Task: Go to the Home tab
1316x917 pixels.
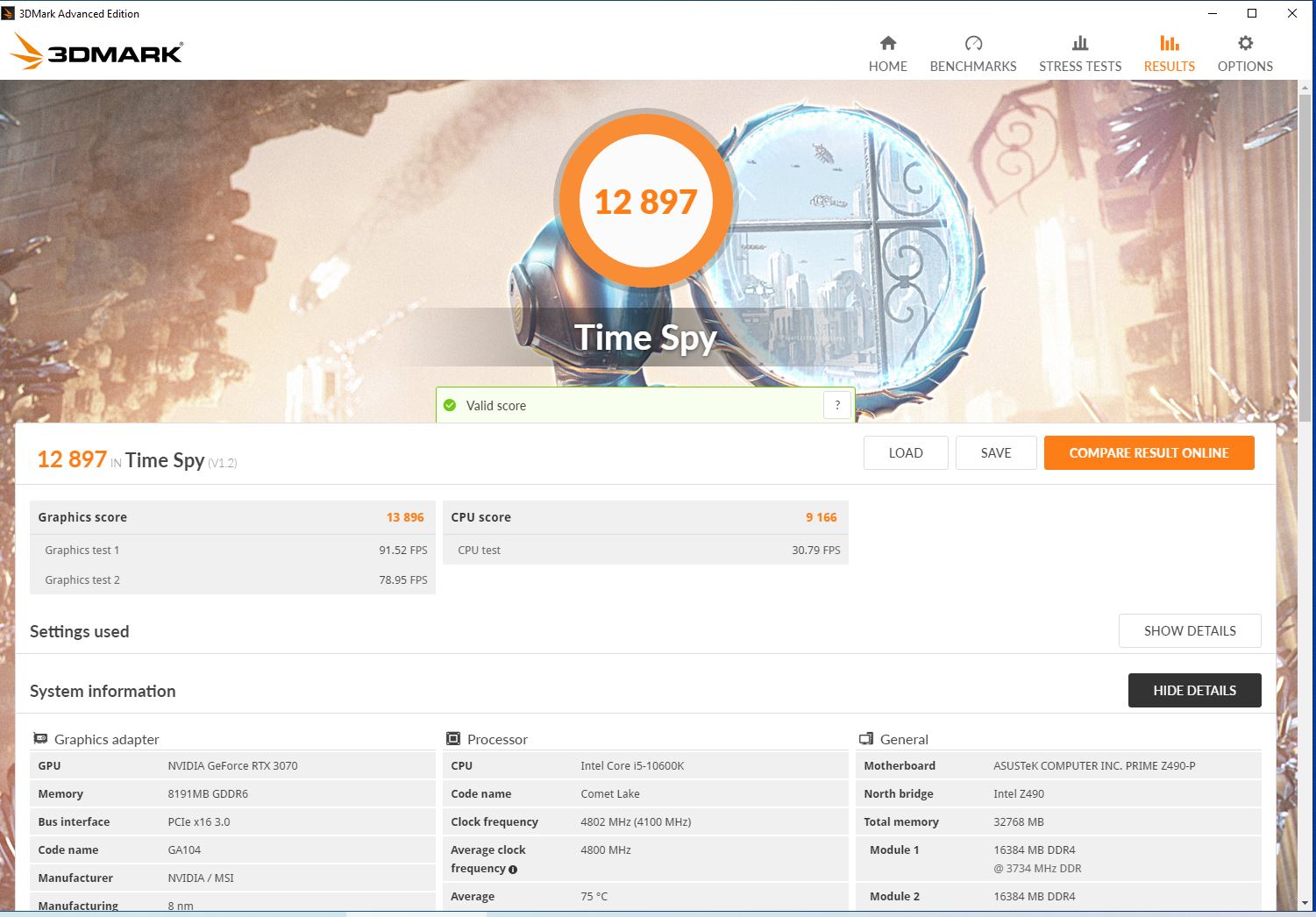Action: (x=888, y=53)
